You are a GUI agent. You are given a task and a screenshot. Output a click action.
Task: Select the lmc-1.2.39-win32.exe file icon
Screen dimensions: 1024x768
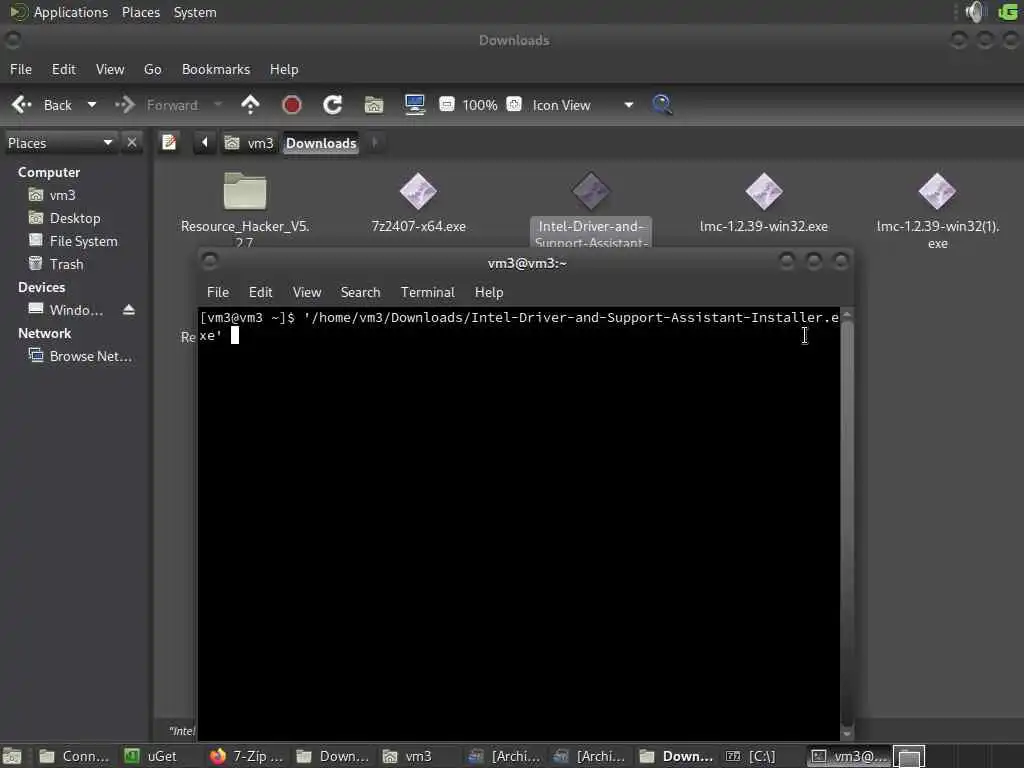point(763,191)
